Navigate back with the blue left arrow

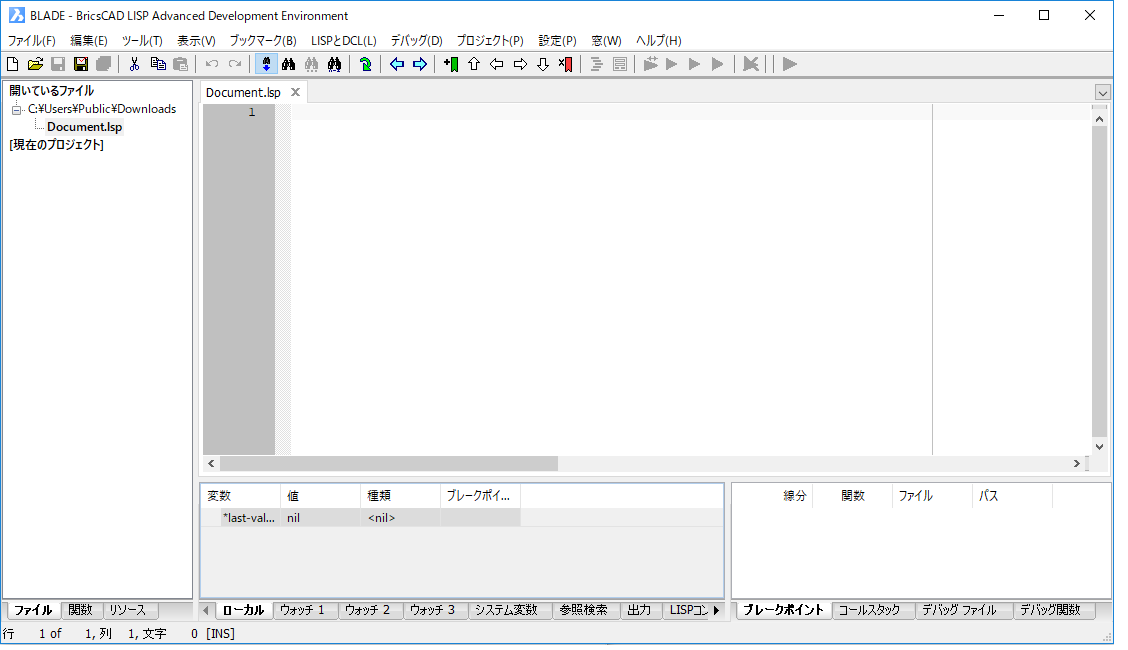tap(396, 64)
